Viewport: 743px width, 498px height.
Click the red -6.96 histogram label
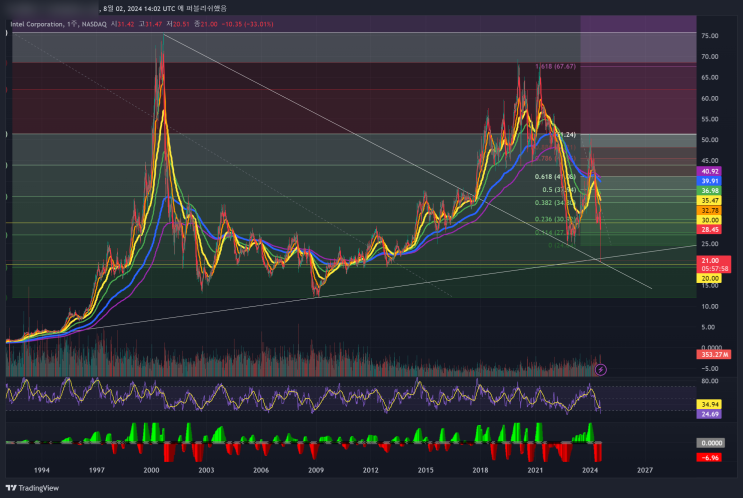[709, 458]
